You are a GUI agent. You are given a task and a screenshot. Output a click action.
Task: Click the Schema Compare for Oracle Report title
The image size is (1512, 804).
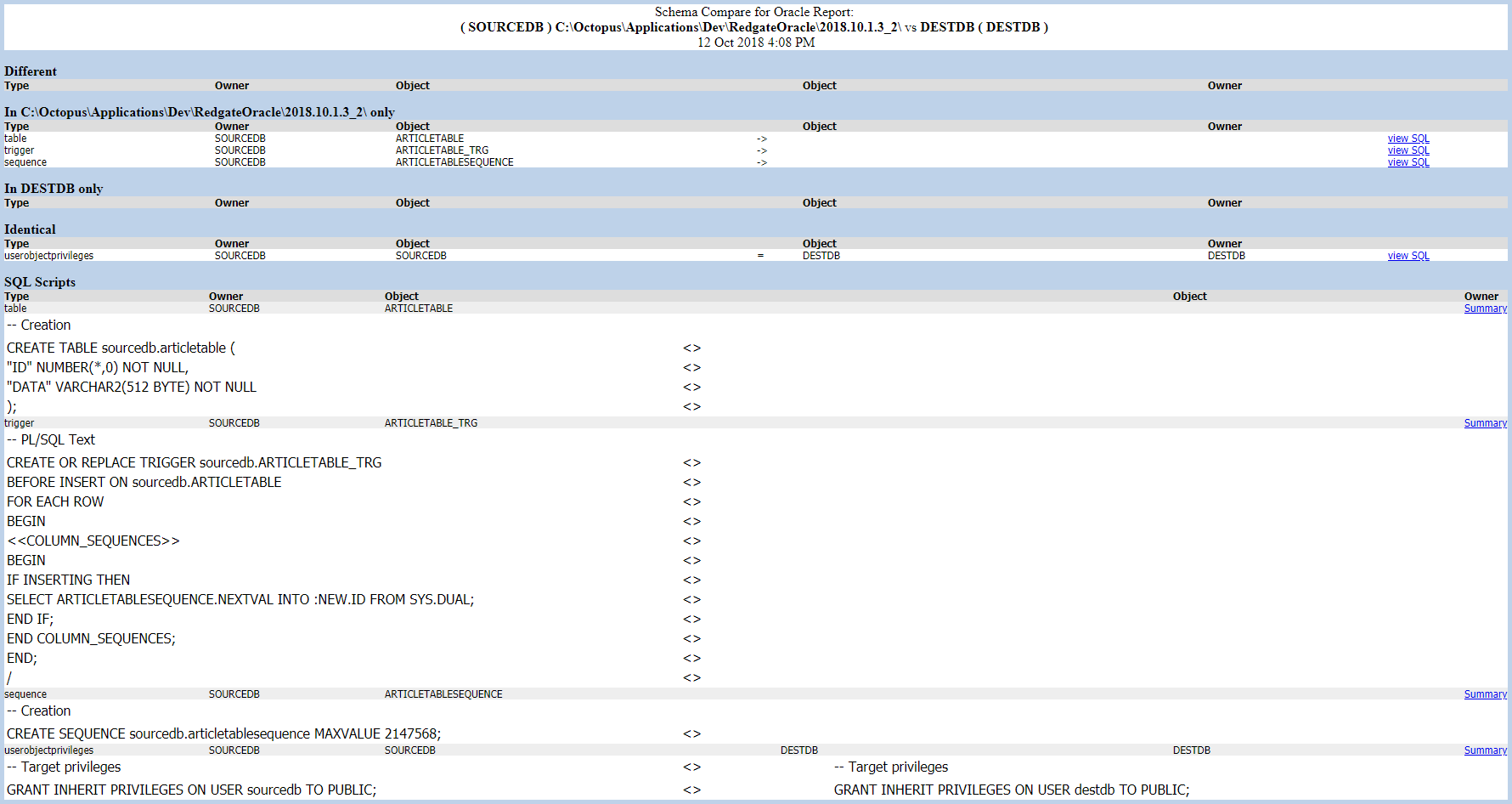click(753, 12)
